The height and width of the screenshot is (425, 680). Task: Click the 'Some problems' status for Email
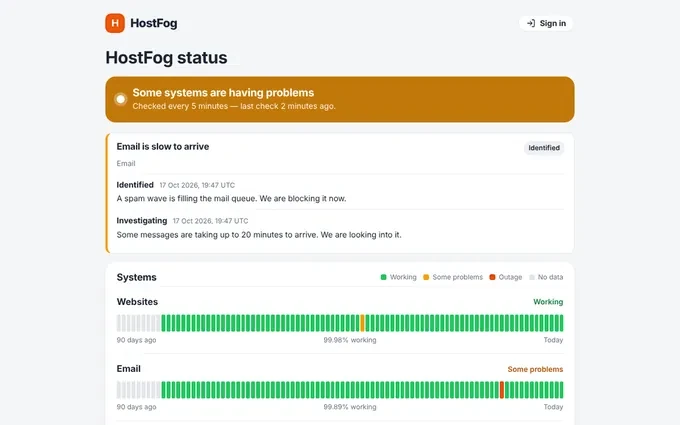536,369
